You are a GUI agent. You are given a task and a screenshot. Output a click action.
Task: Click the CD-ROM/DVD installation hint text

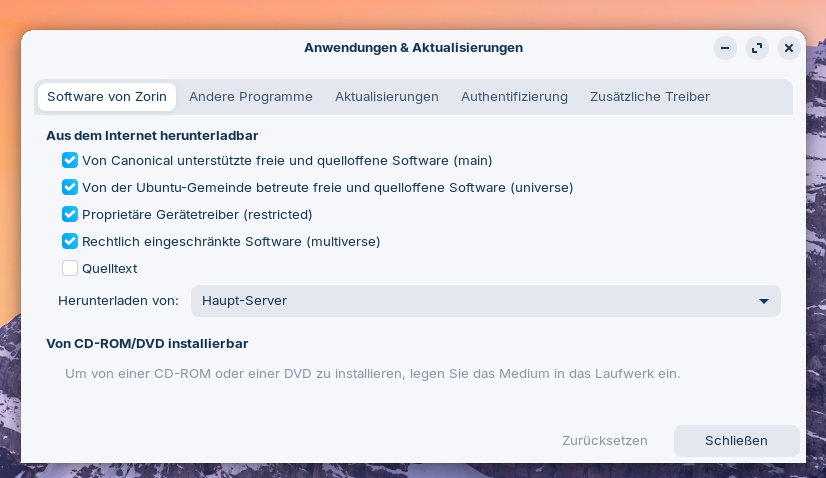372,374
